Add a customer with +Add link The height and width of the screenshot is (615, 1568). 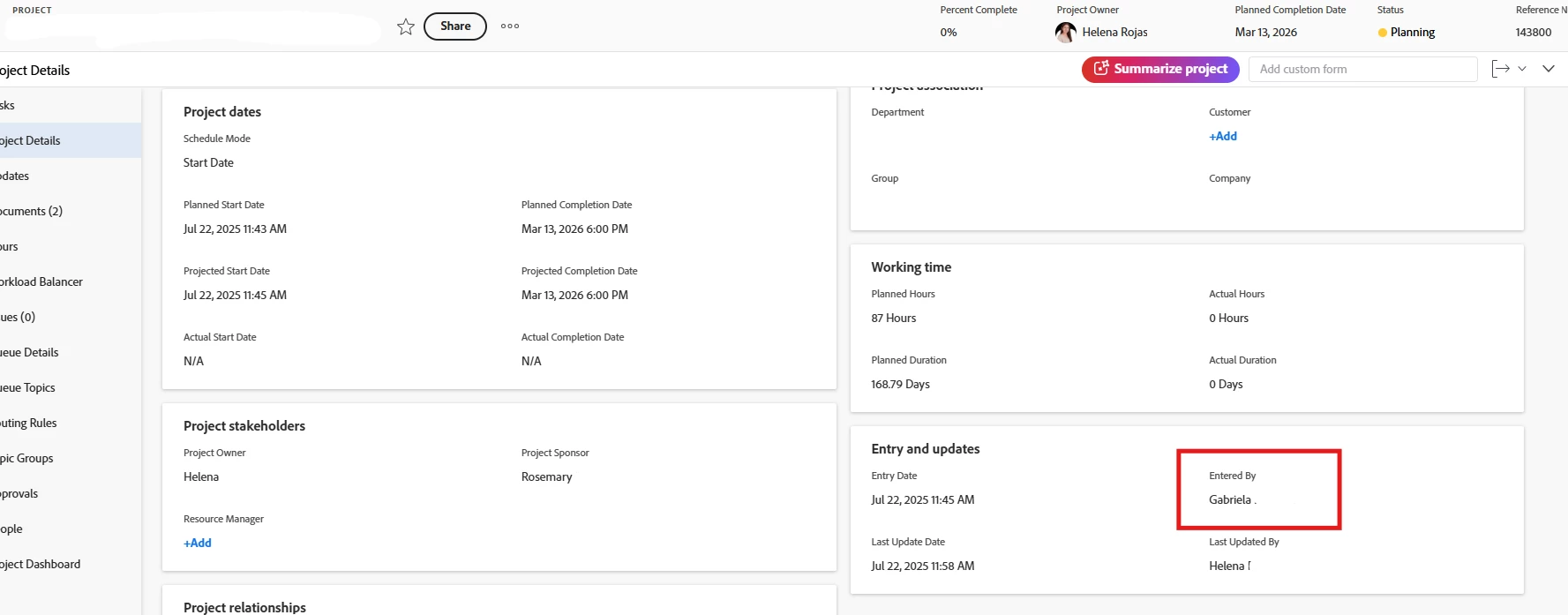pyautogui.click(x=1223, y=136)
